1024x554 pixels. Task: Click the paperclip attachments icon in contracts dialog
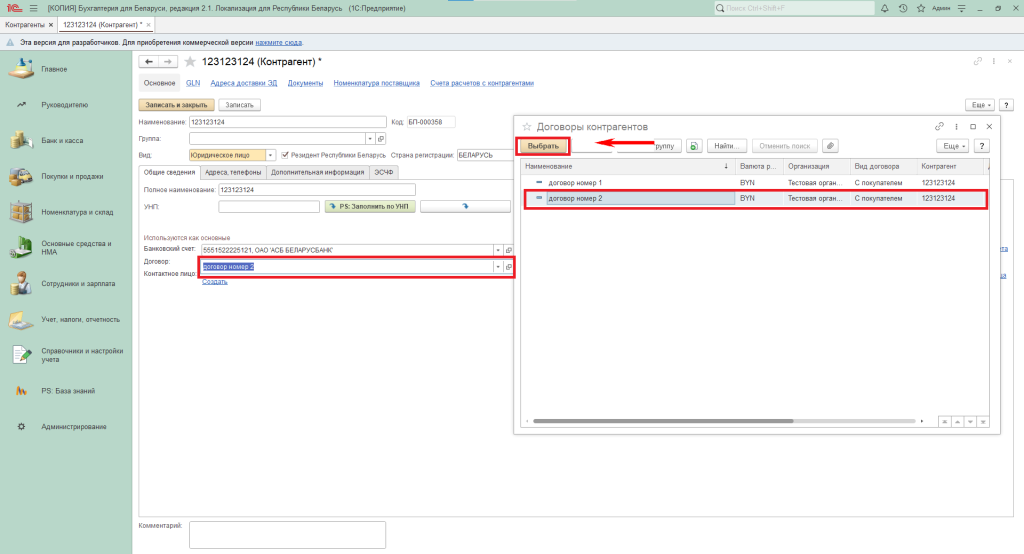pyautogui.click(x=830, y=146)
